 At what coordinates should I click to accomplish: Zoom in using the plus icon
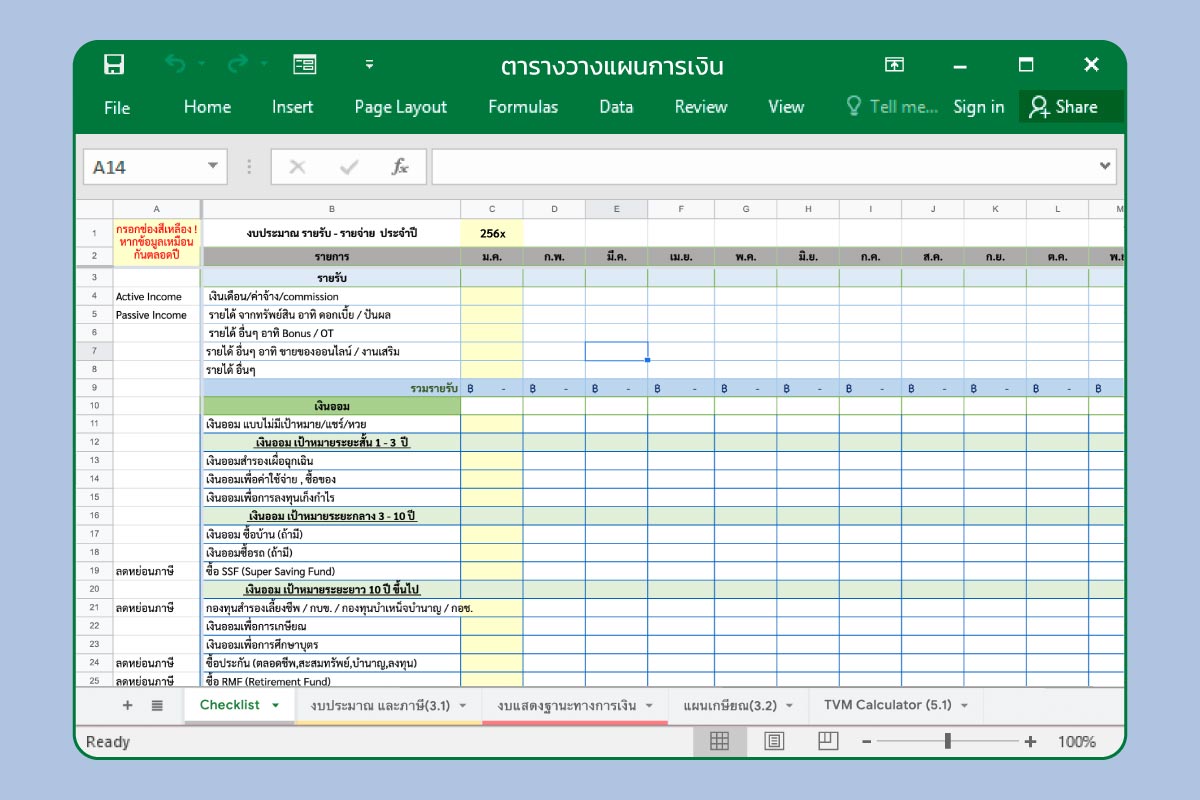click(x=1030, y=741)
